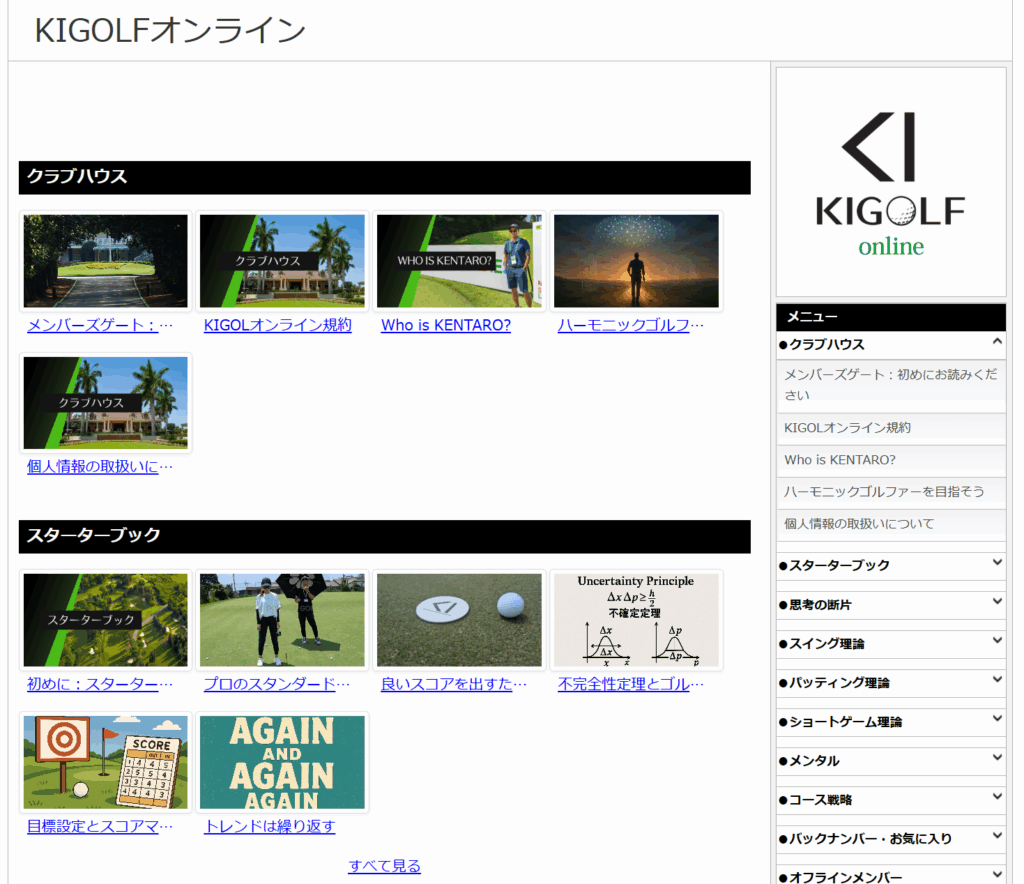Expand the メンタル menu section

[x=996, y=759]
